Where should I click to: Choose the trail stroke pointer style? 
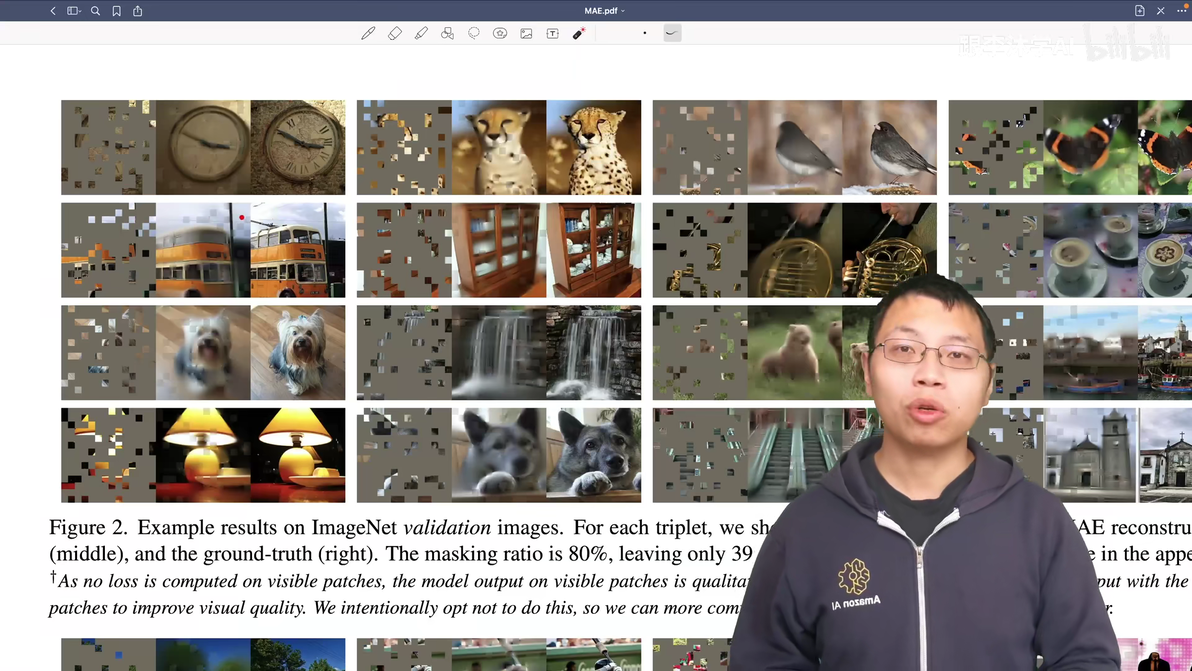[x=672, y=33]
